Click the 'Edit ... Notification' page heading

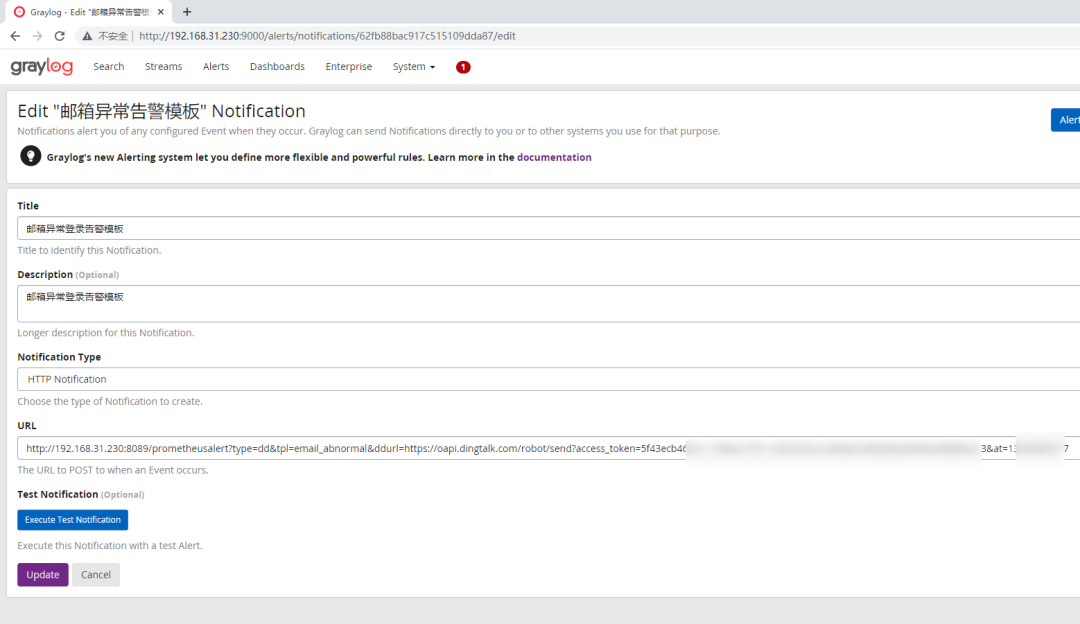pos(161,111)
